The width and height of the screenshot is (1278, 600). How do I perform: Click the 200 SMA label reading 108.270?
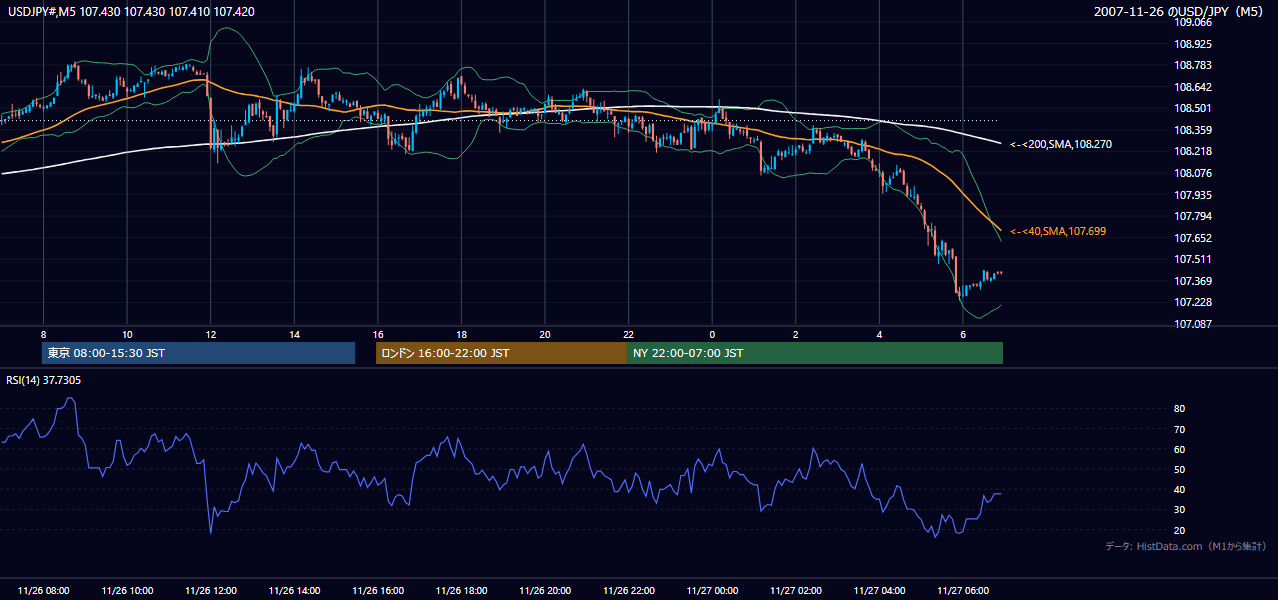click(x=1060, y=144)
